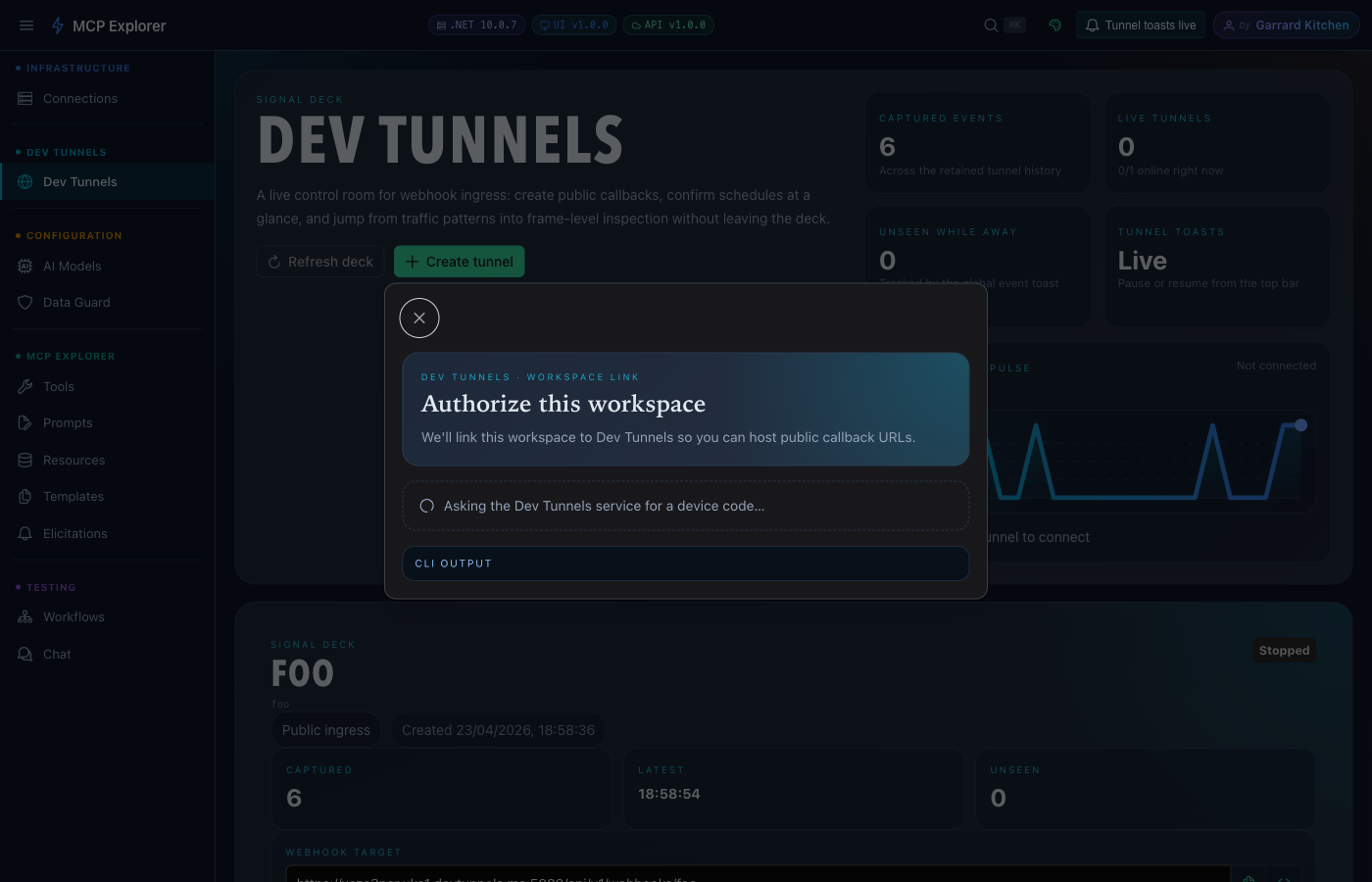Image resolution: width=1372 pixels, height=882 pixels.
Task: Click the TESTING sidebar section header
Action: [51, 588]
